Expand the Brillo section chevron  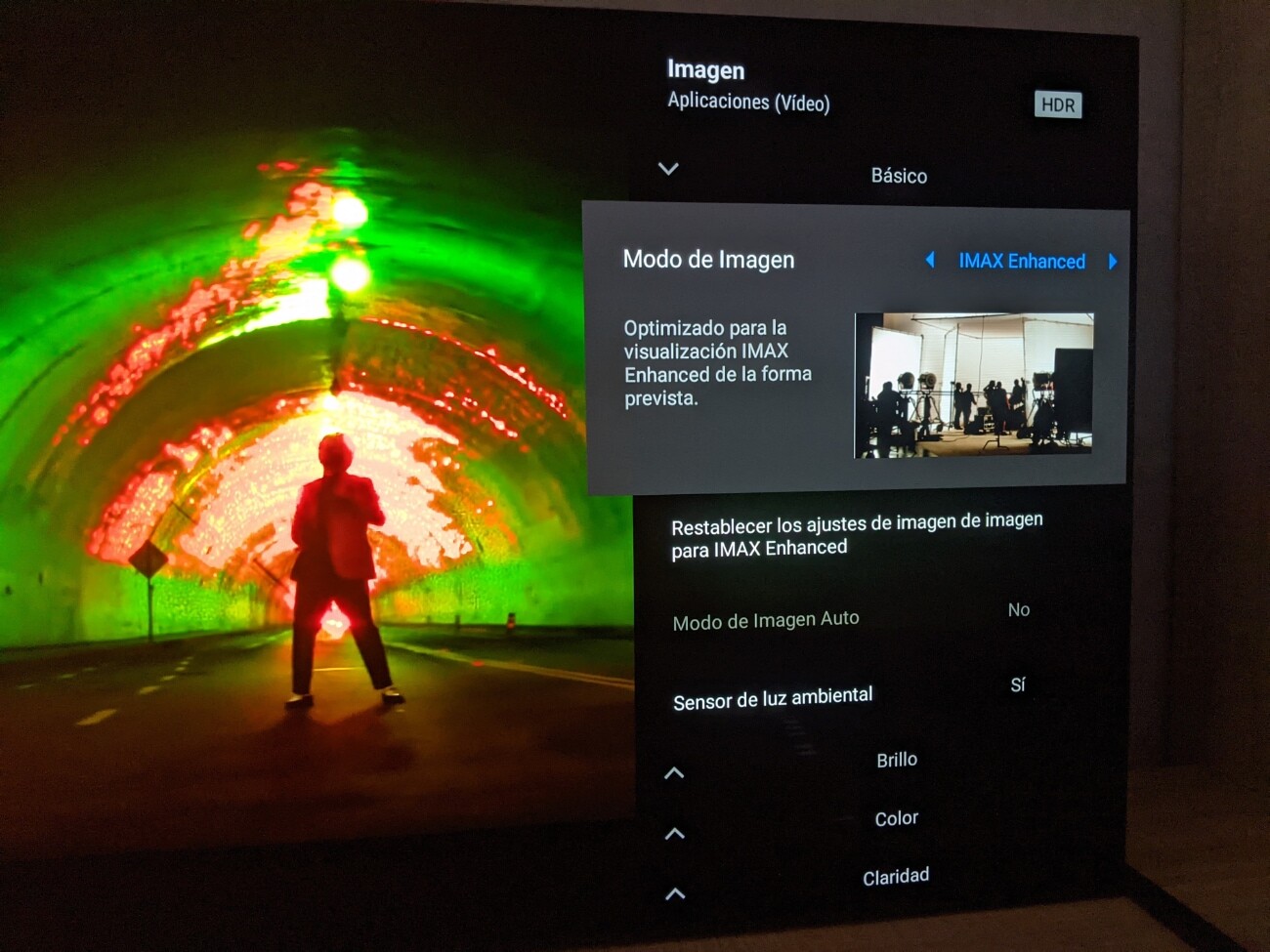(x=674, y=771)
